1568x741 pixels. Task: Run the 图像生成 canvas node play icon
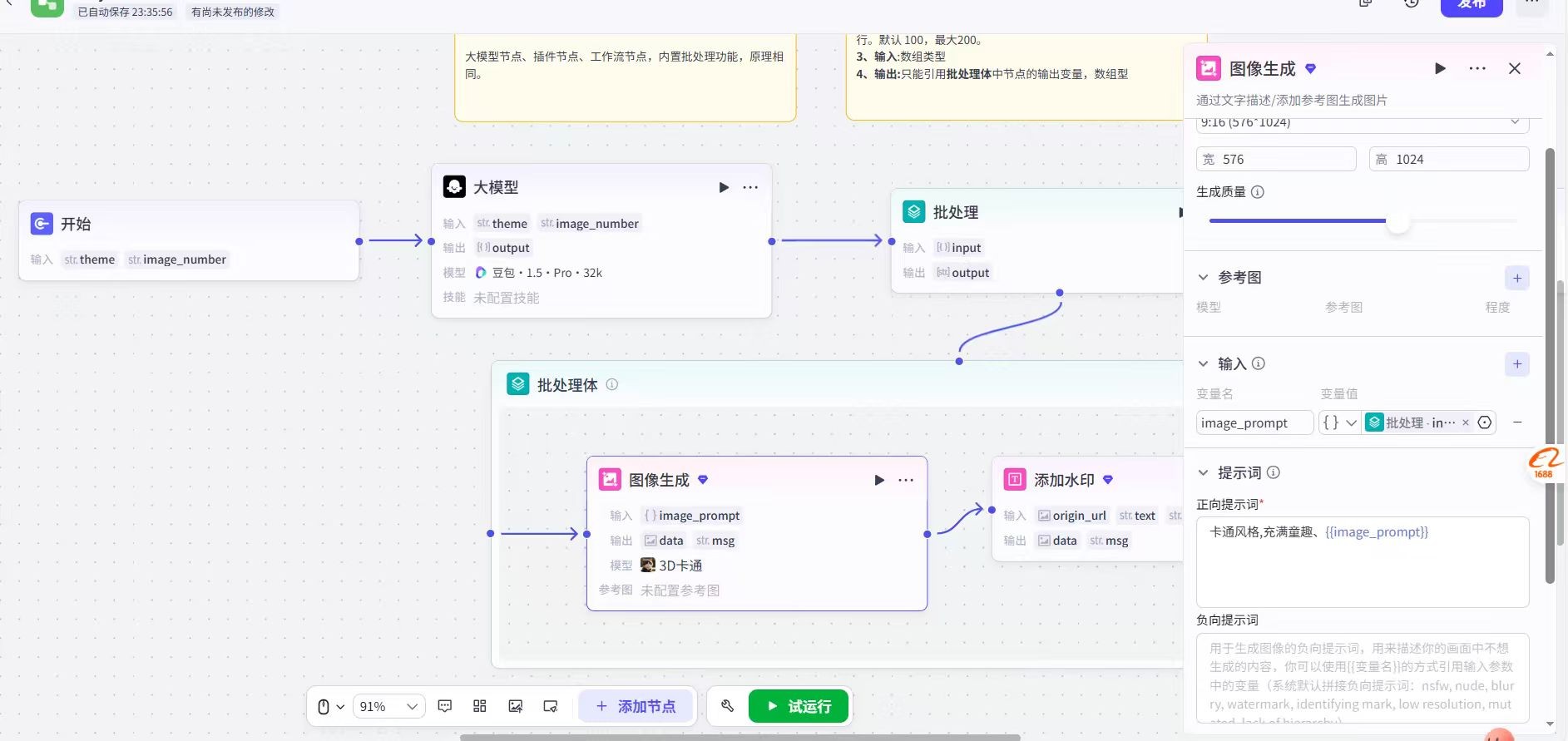(879, 480)
